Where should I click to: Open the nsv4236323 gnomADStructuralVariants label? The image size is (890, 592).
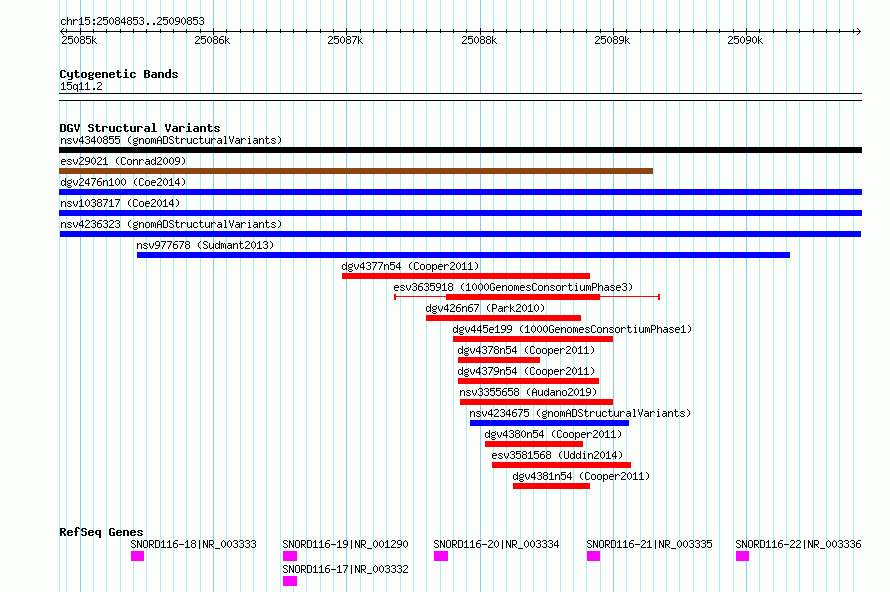coord(171,224)
